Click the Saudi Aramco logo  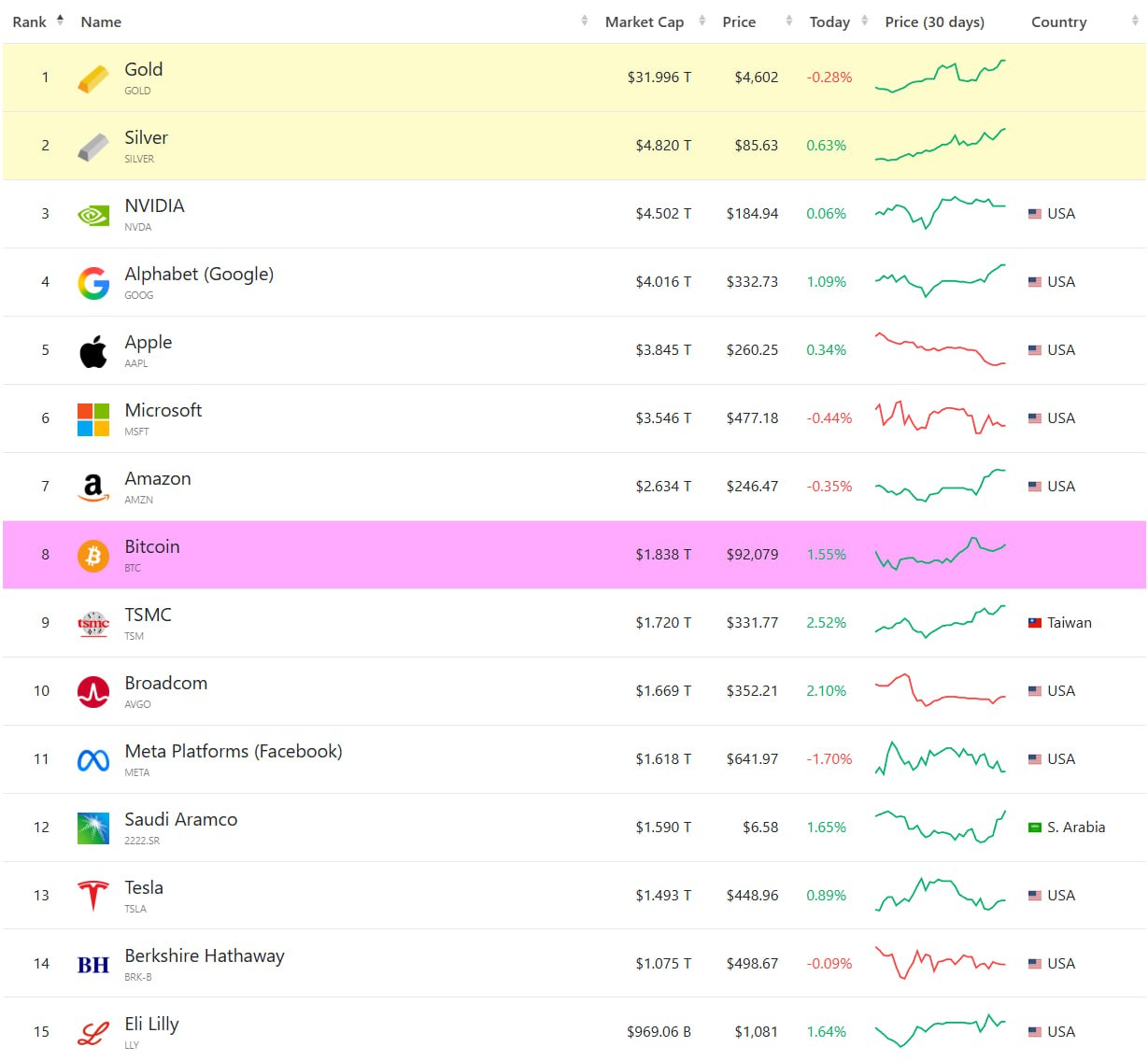click(92, 828)
